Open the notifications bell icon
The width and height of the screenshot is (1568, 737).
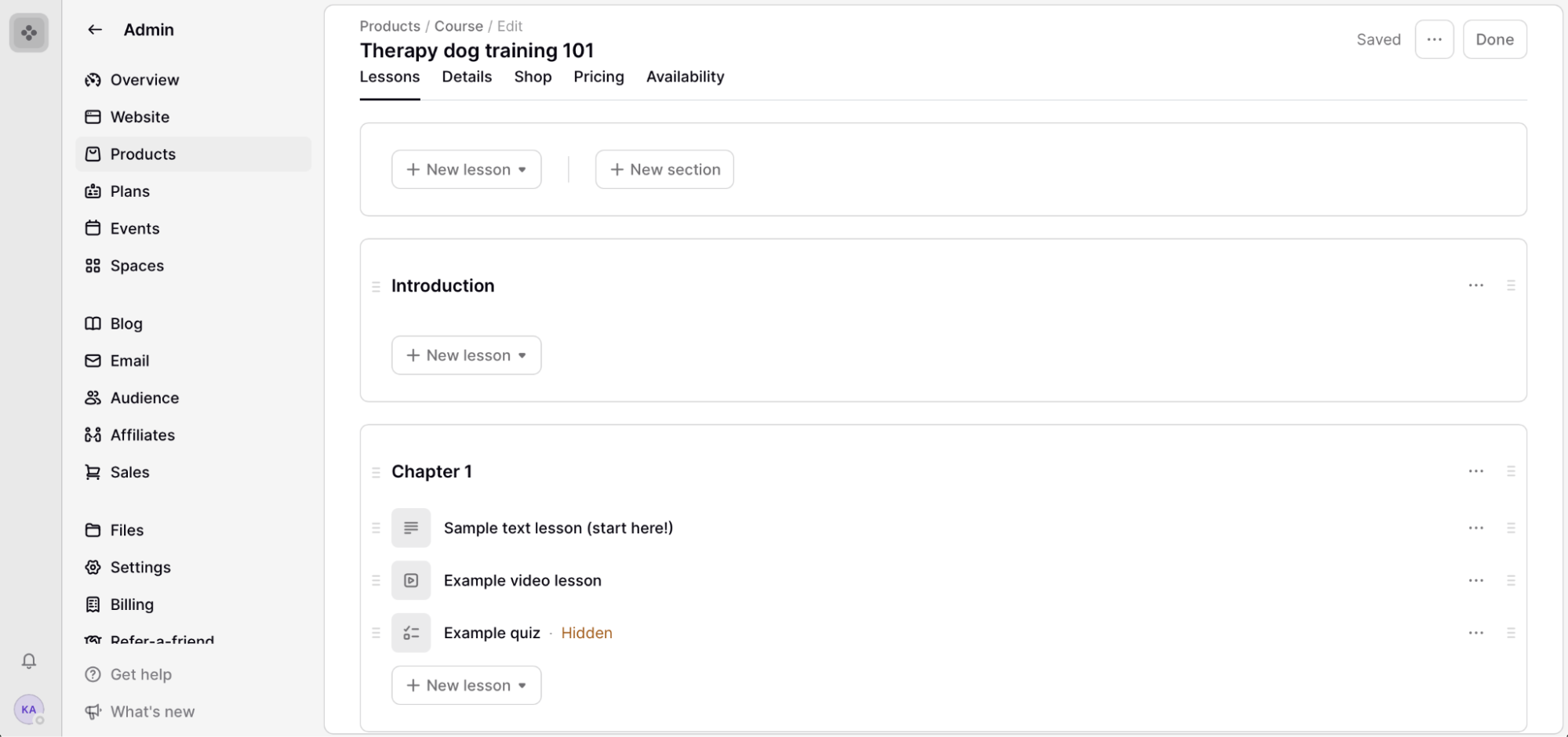pos(29,661)
